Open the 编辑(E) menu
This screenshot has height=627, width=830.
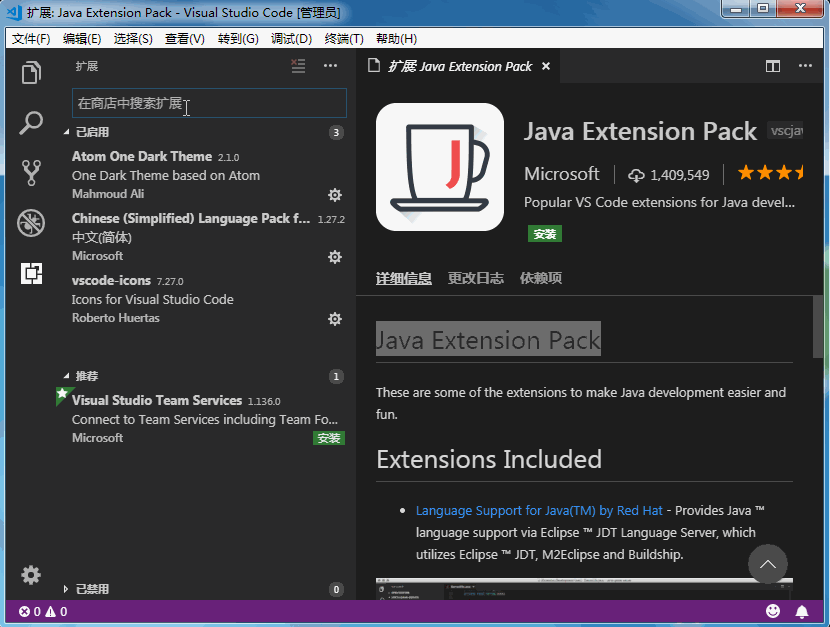pos(82,39)
